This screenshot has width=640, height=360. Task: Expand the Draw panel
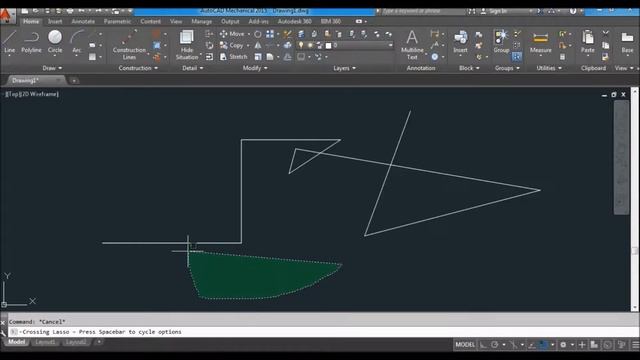(52, 68)
